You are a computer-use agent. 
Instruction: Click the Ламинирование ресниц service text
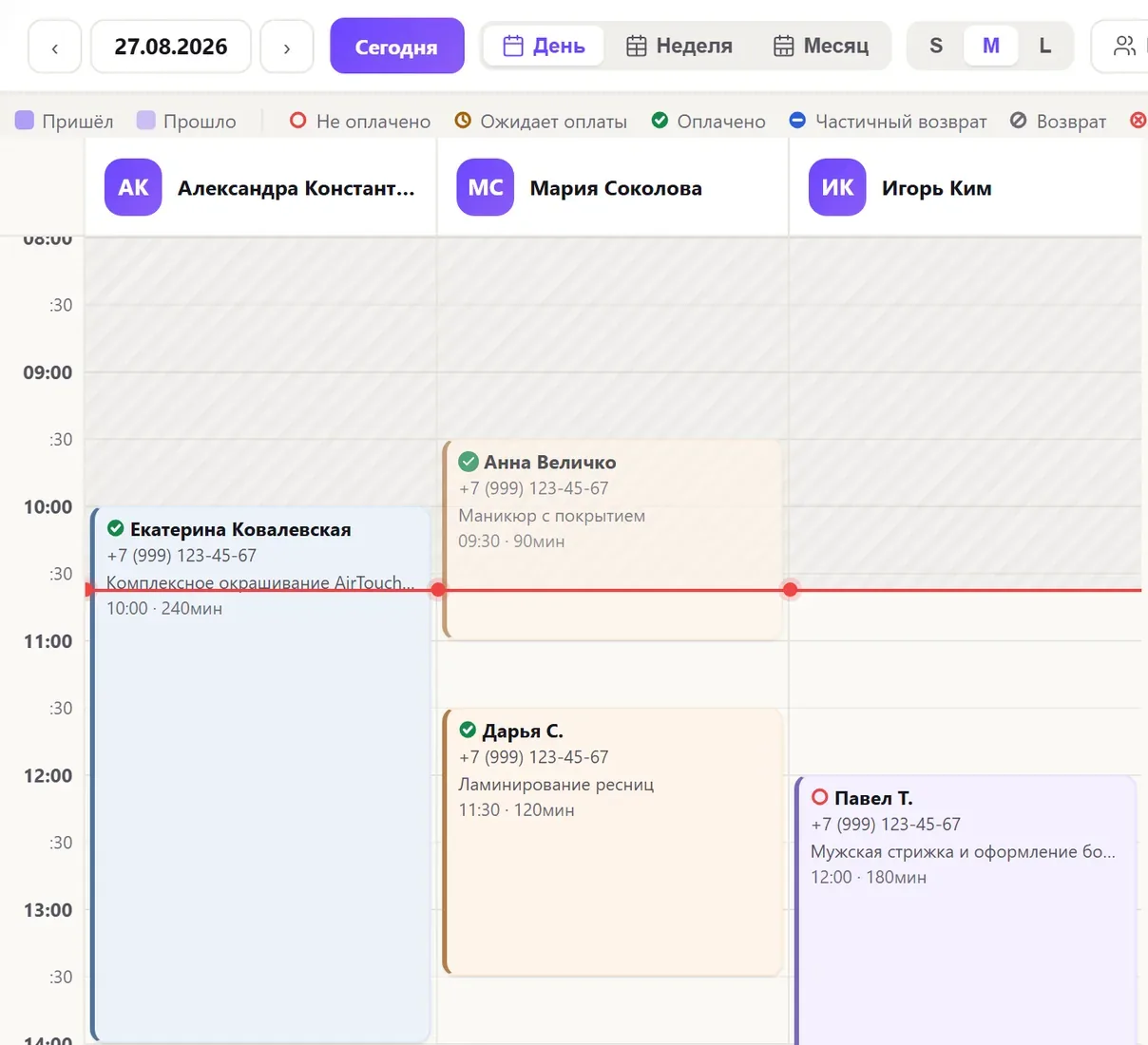pos(557,785)
